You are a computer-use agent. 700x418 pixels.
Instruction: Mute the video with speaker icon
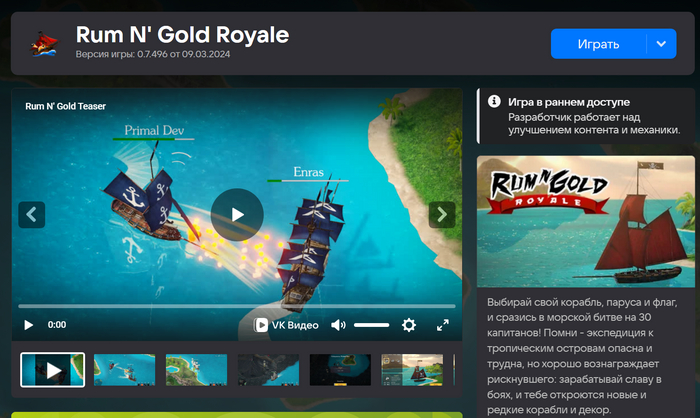click(338, 325)
